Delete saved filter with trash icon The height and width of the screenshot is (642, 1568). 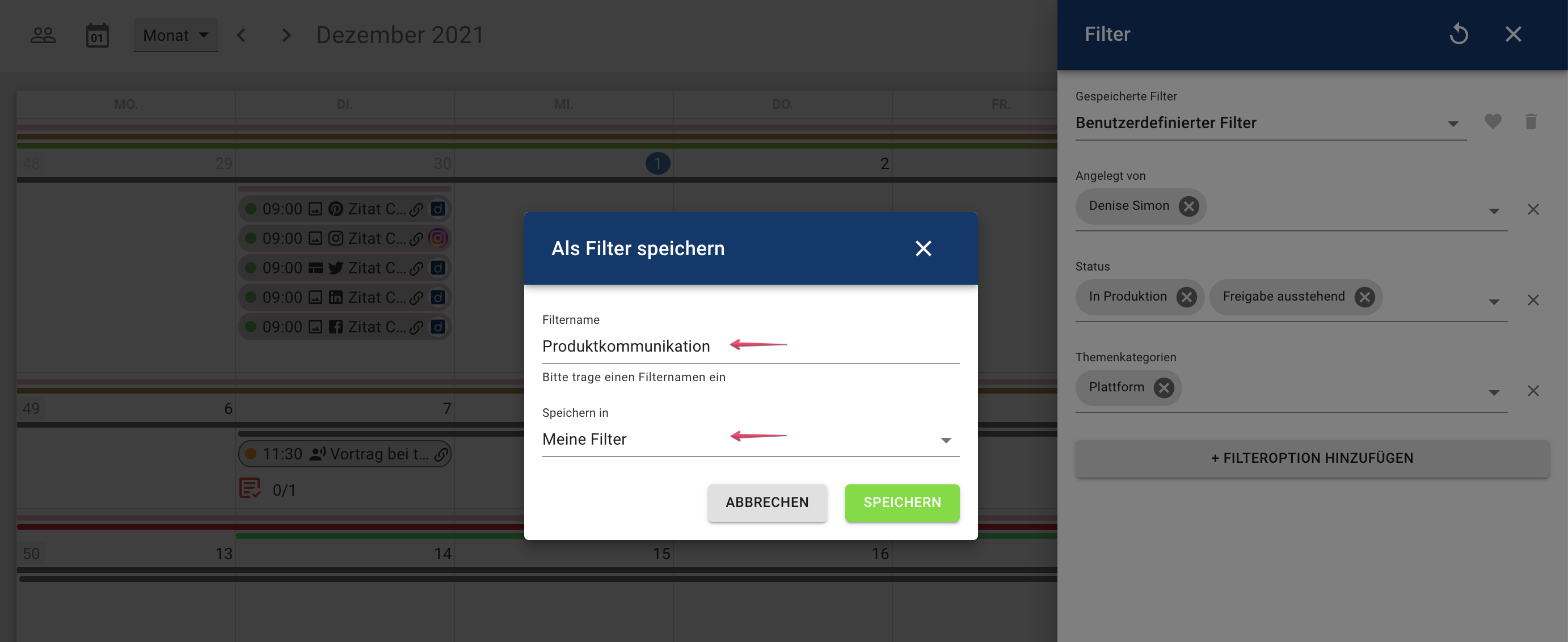1531,122
